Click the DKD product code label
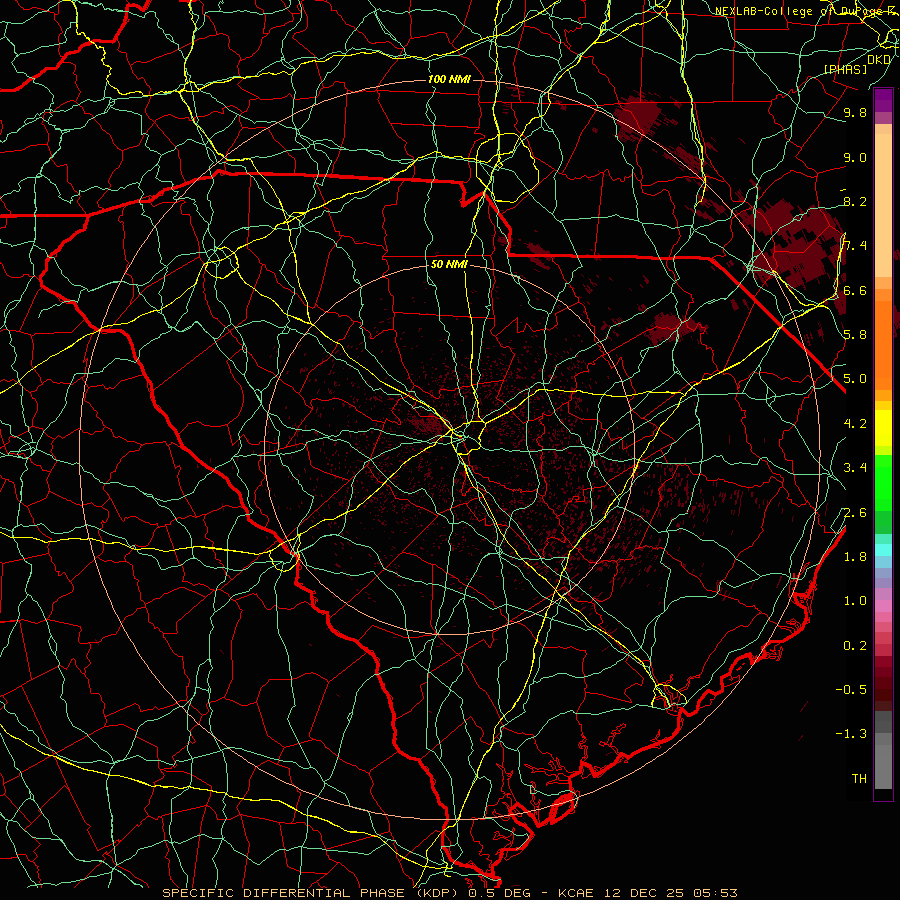 click(x=879, y=60)
